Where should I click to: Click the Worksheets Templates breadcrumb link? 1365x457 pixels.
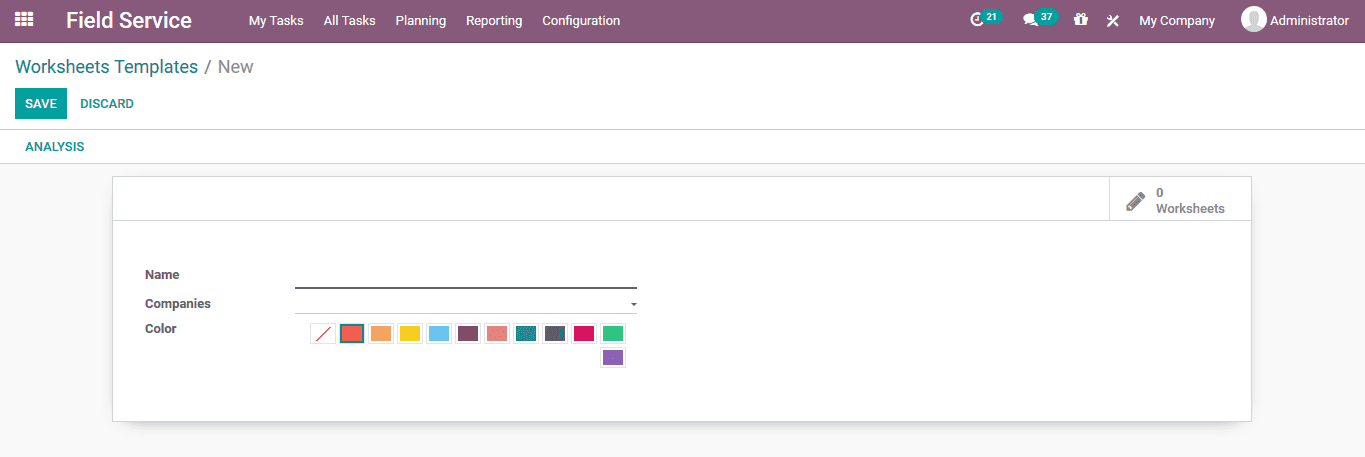[107, 67]
